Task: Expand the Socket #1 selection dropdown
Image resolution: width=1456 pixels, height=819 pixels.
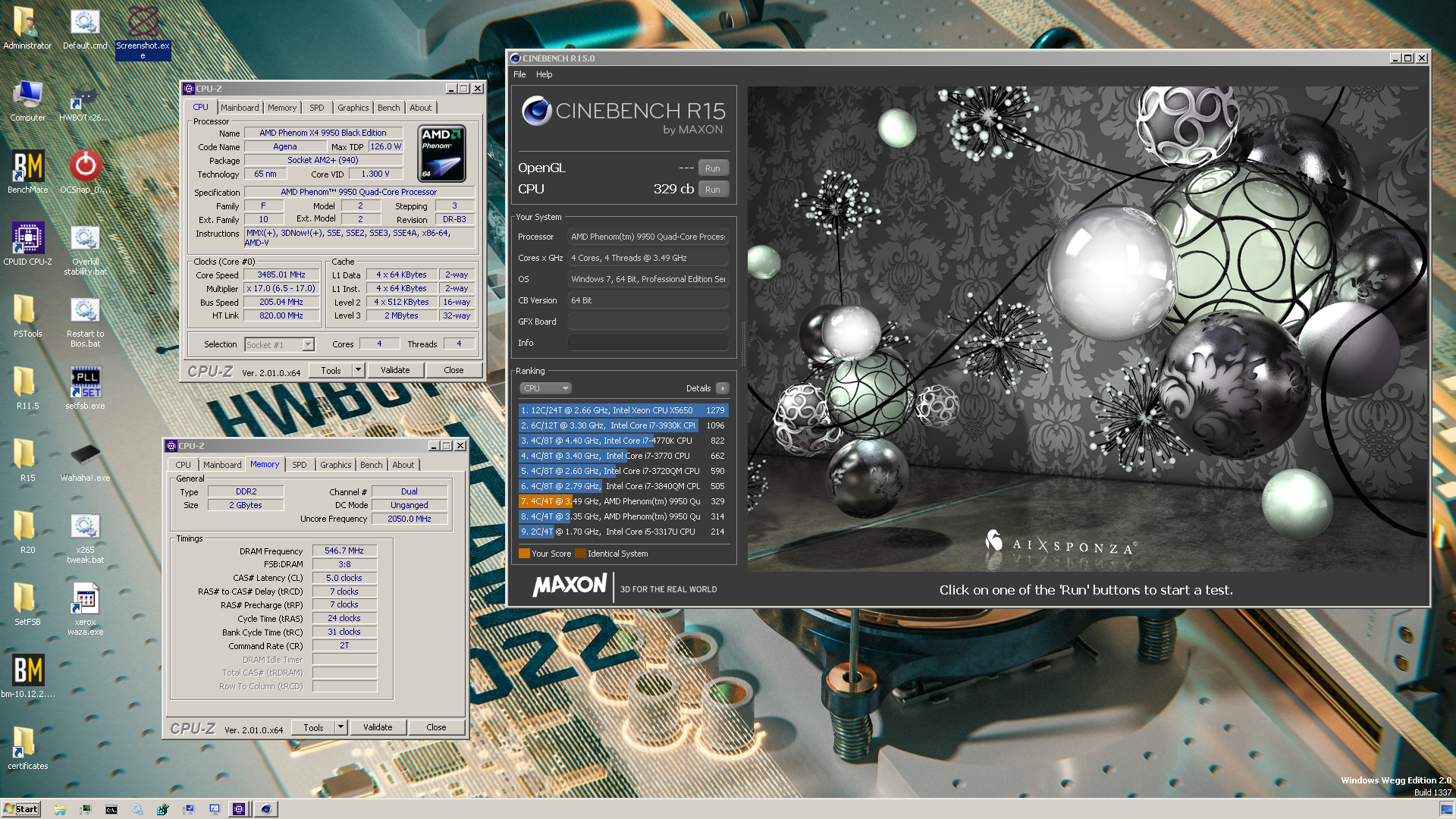Action: (x=308, y=345)
